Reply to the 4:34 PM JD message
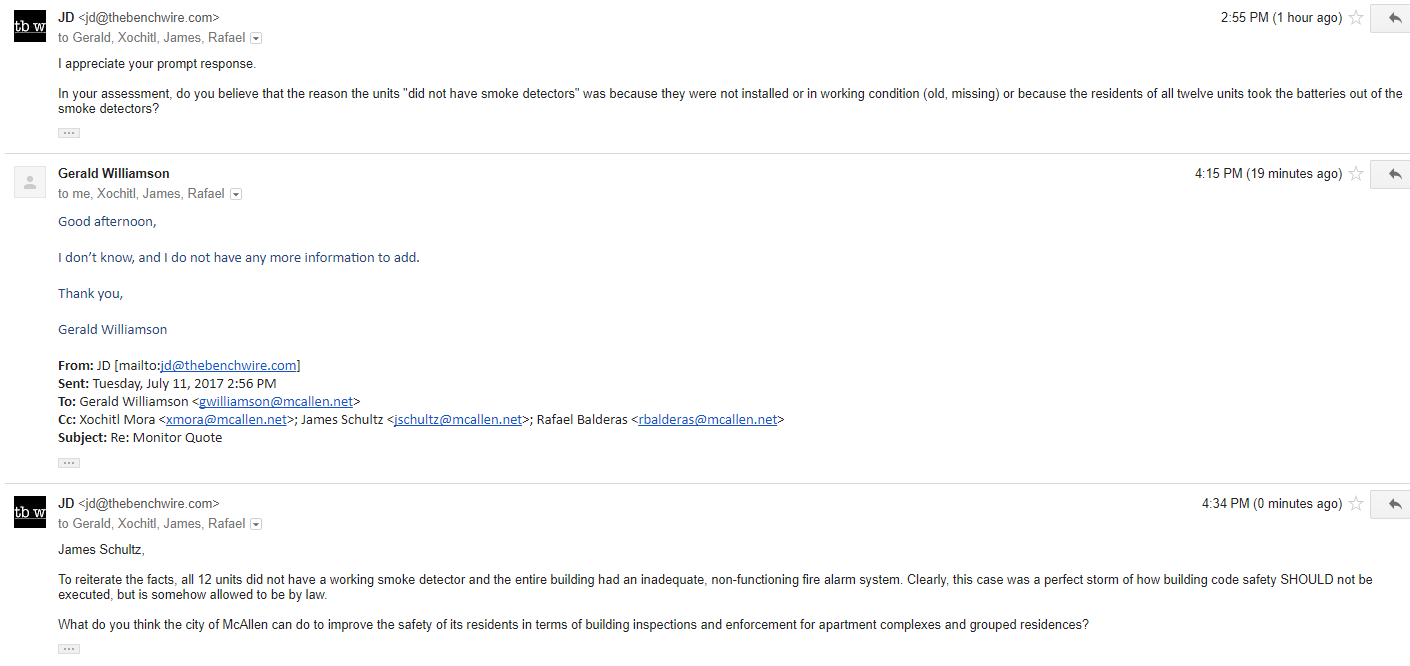Viewport: 1410px width, 666px height. 1392,504
